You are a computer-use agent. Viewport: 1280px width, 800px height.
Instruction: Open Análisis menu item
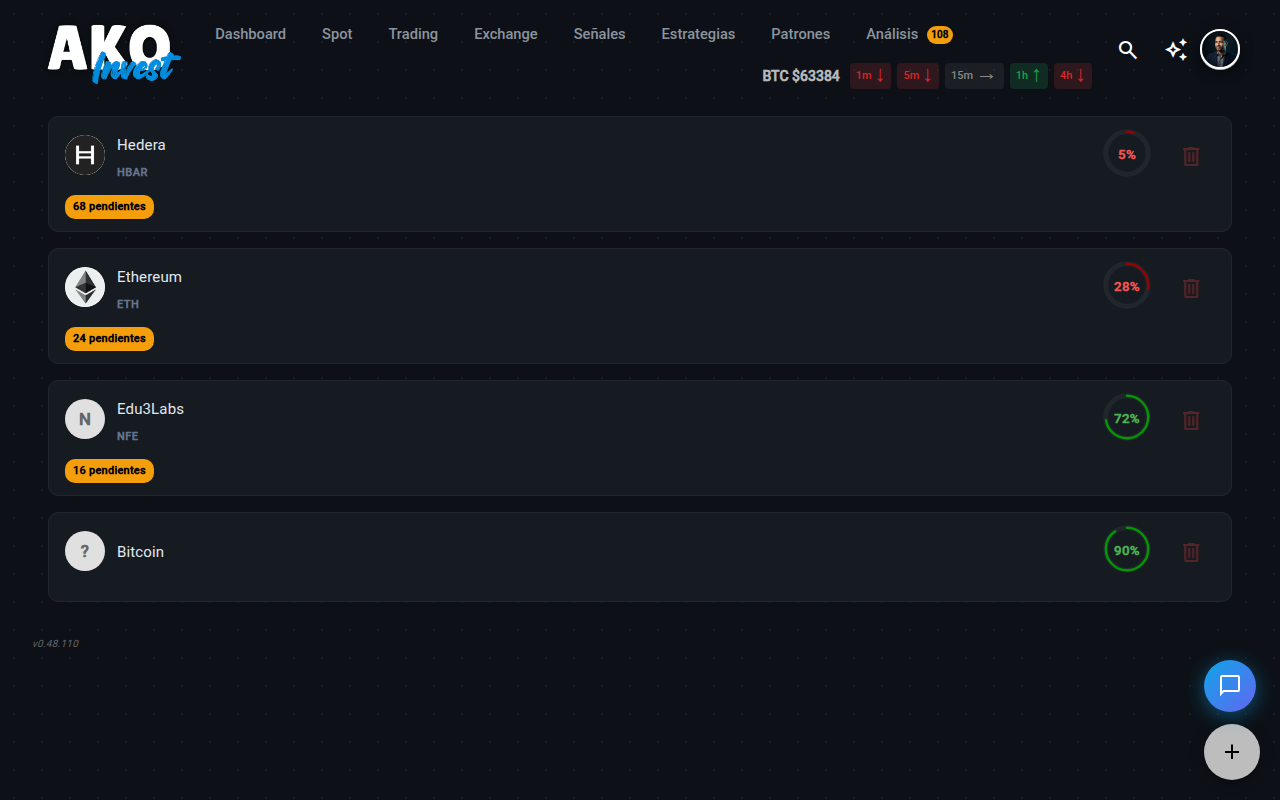click(892, 34)
